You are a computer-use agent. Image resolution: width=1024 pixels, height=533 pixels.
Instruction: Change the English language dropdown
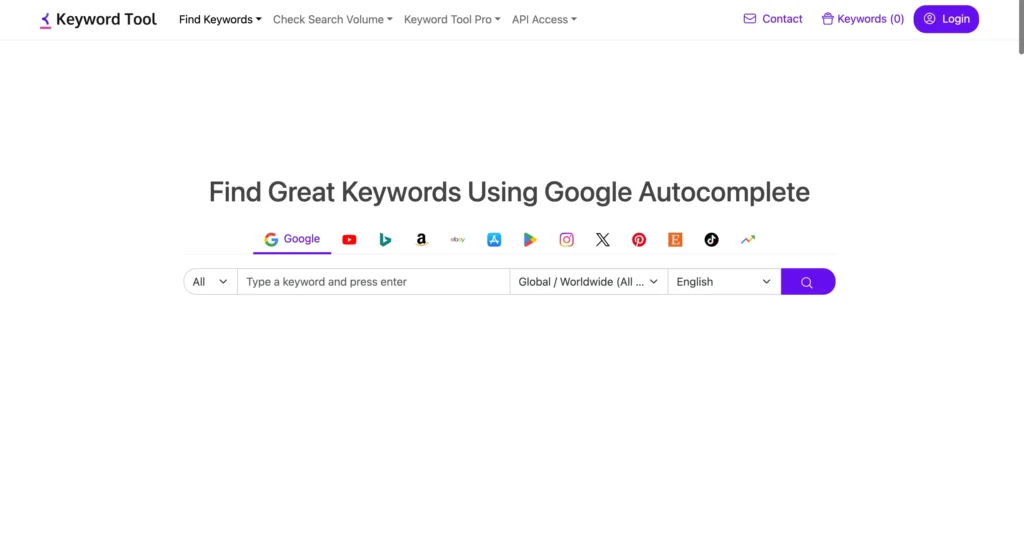[723, 282]
